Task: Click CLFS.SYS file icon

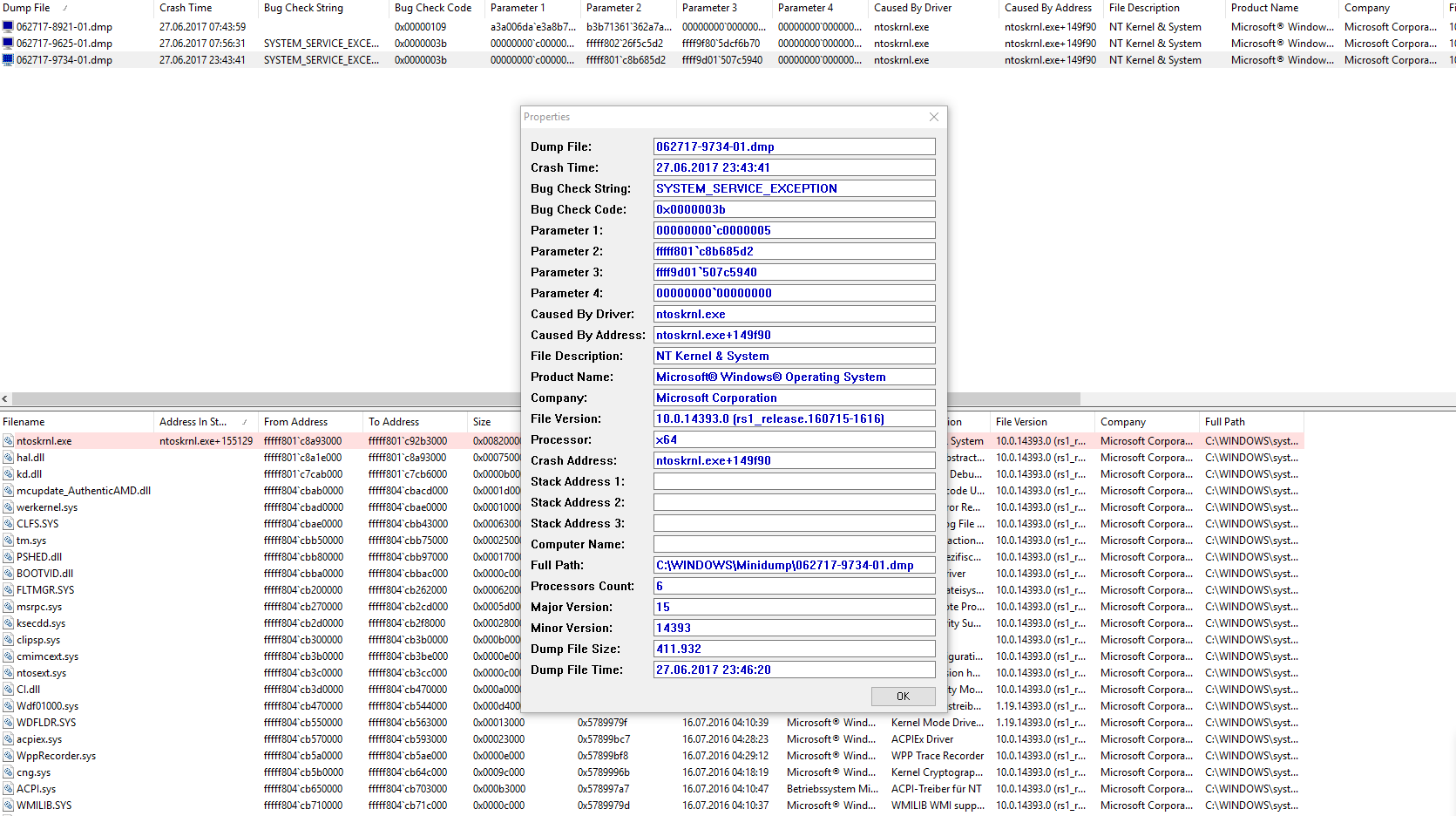Action: coord(8,524)
